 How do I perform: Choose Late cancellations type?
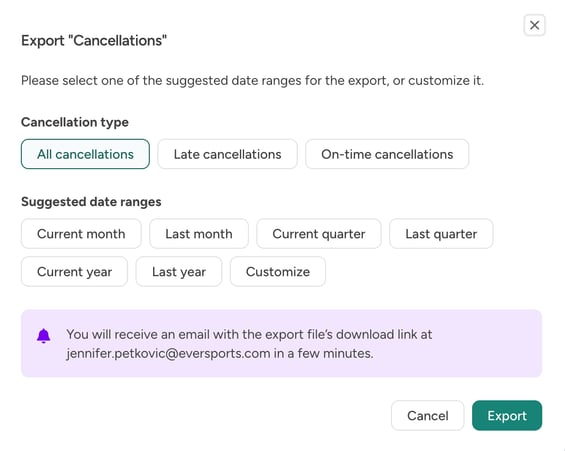(227, 154)
